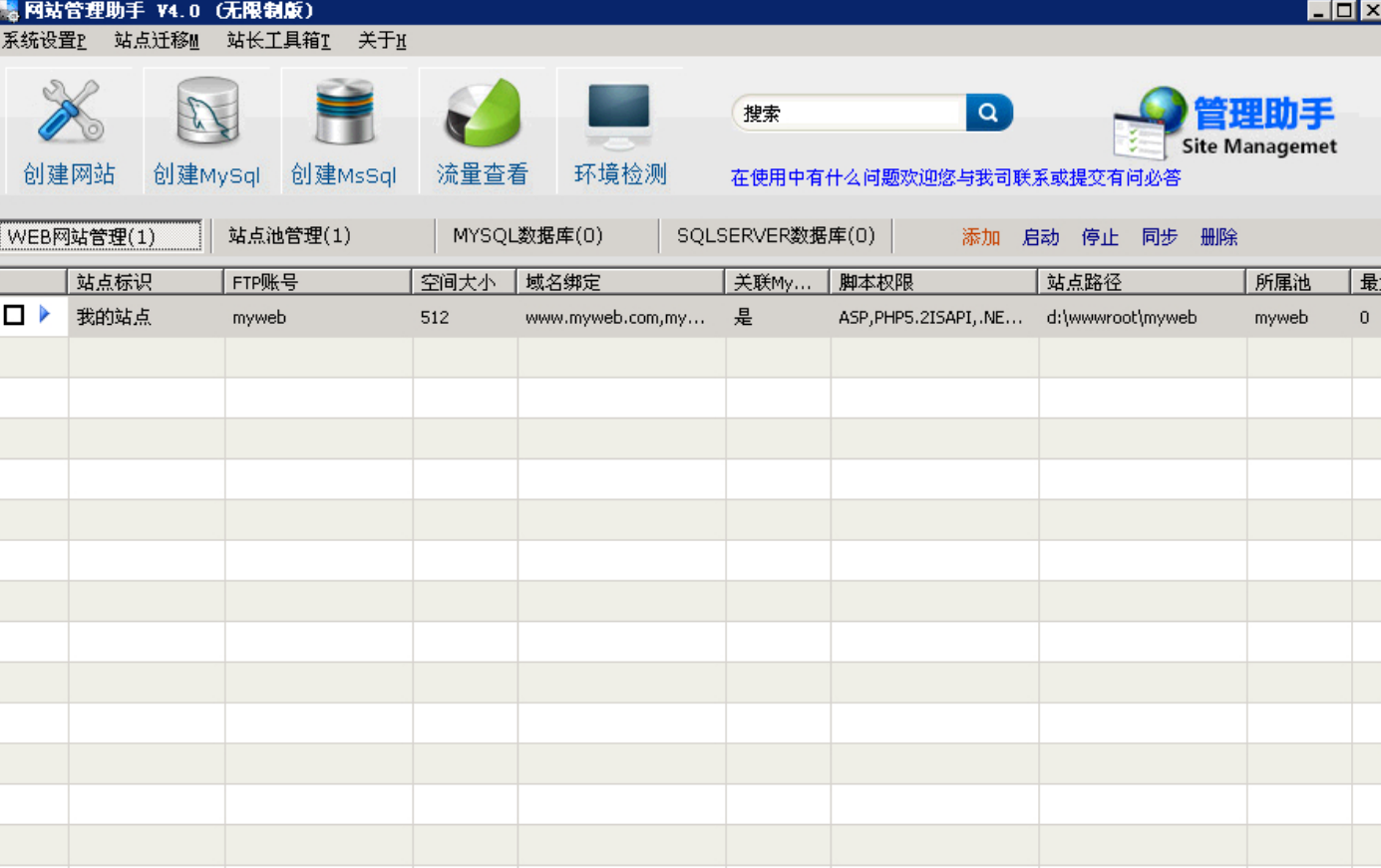1381x868 pixels.
Task: Launch the 环境检测 monitor icon
Action: pyautogui.click(x=619, y=112)
